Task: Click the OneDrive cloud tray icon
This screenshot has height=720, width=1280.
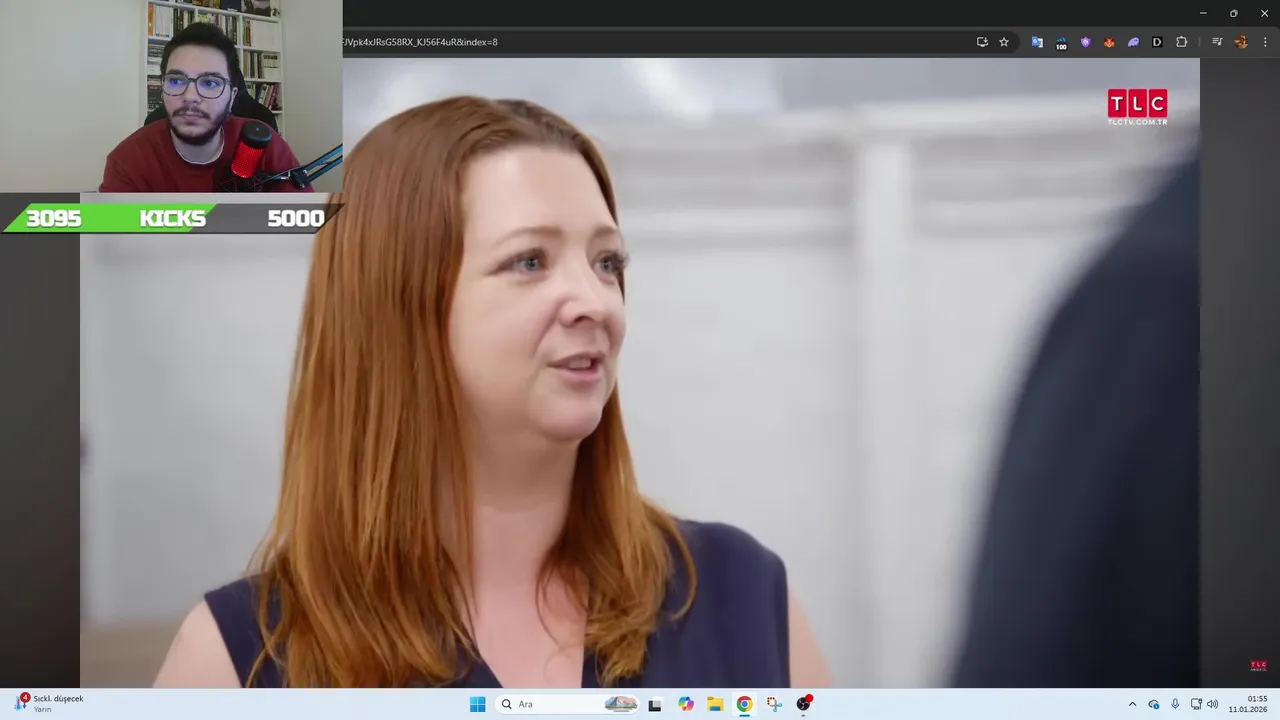Action: [x=1154, y=704]
